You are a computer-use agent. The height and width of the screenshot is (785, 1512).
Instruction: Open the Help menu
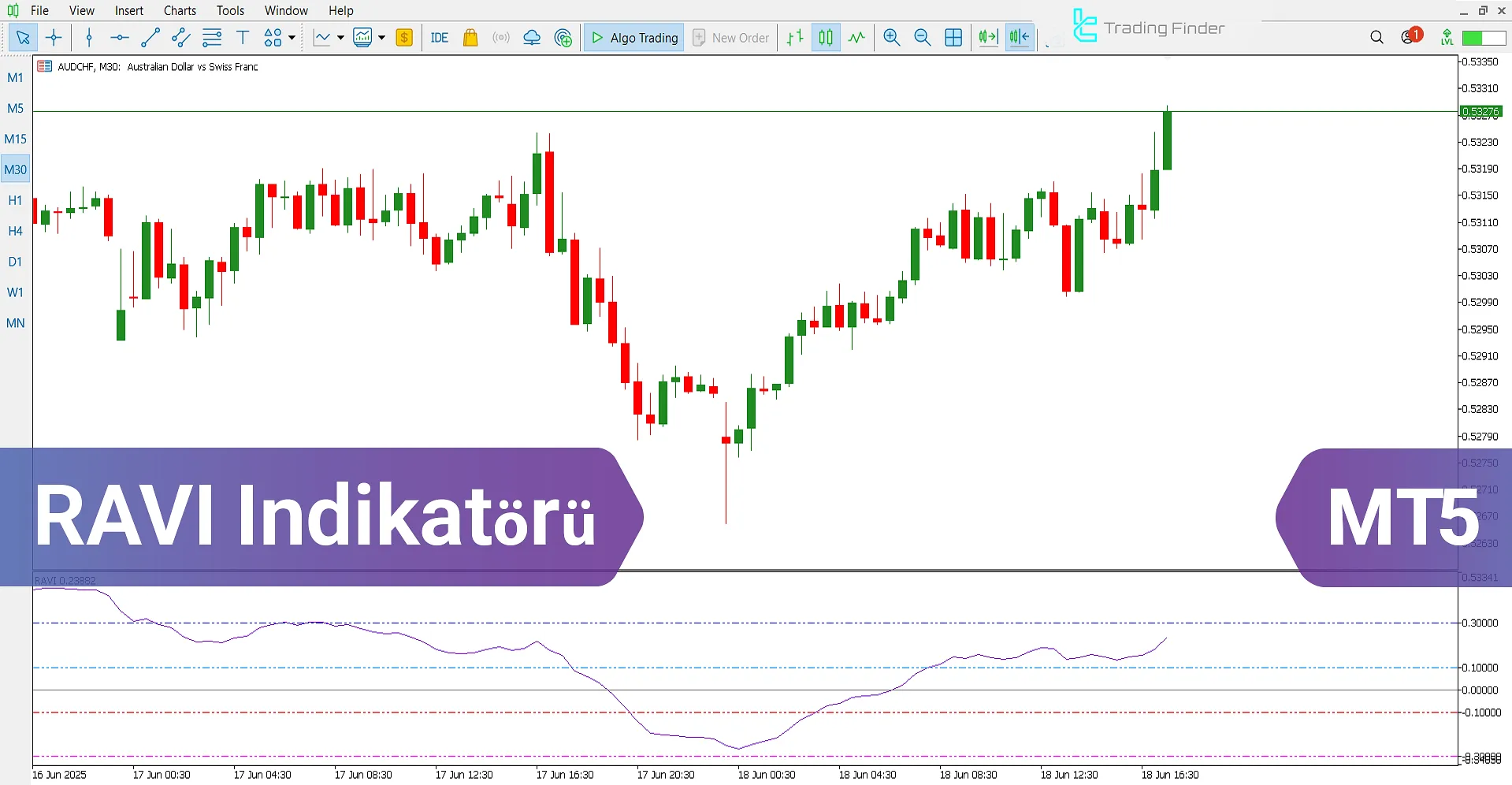[x=341, y=10]
